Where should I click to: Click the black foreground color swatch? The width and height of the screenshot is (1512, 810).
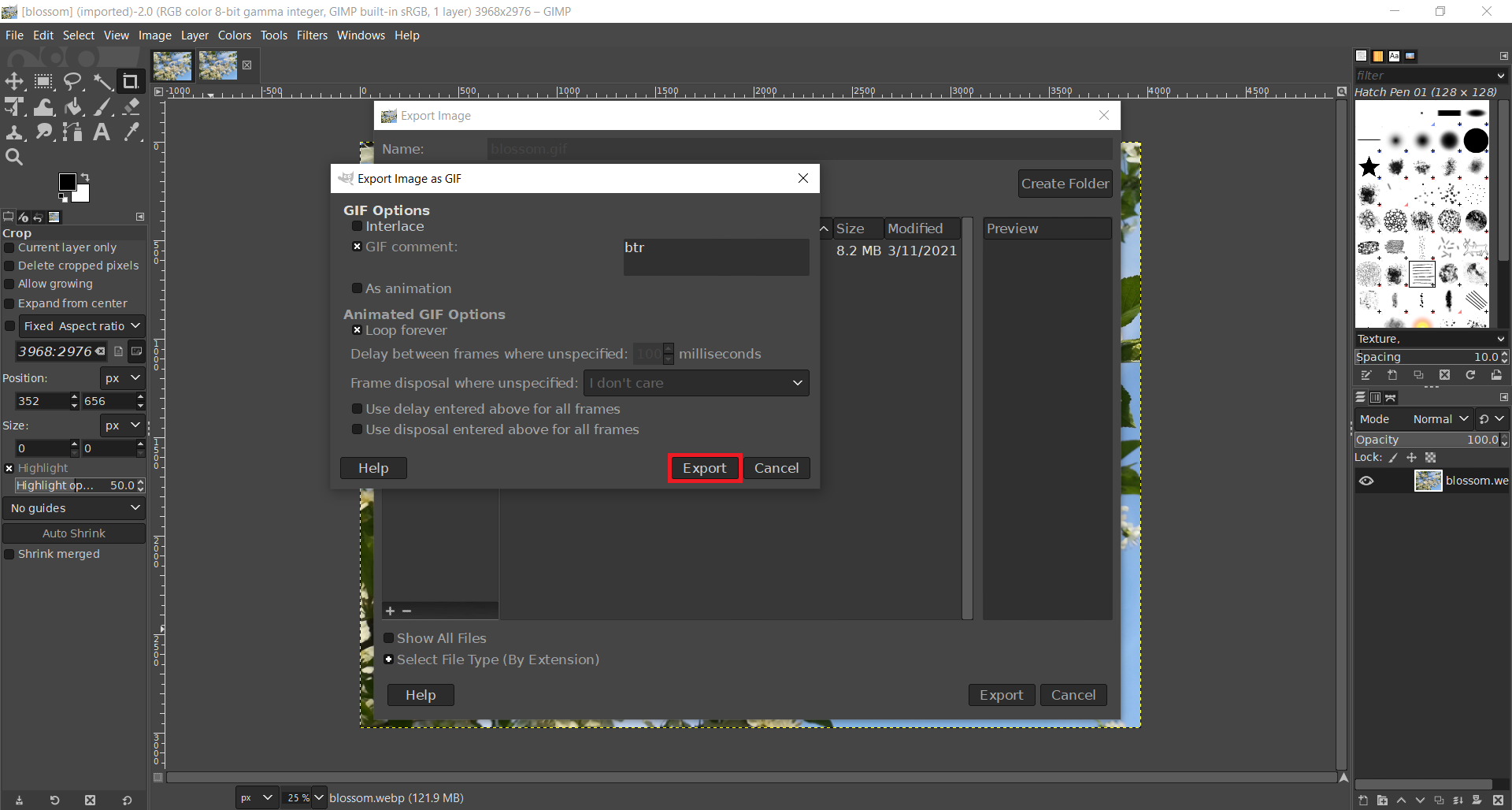tap(67, 182)
